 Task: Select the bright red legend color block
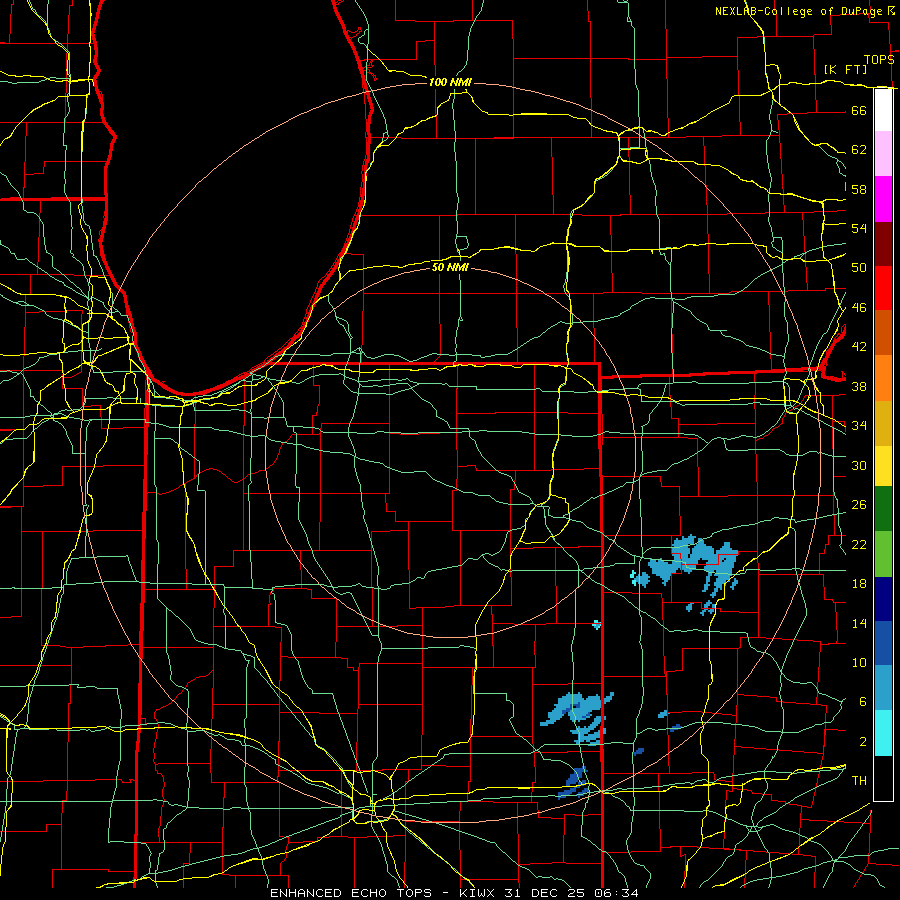883,288
